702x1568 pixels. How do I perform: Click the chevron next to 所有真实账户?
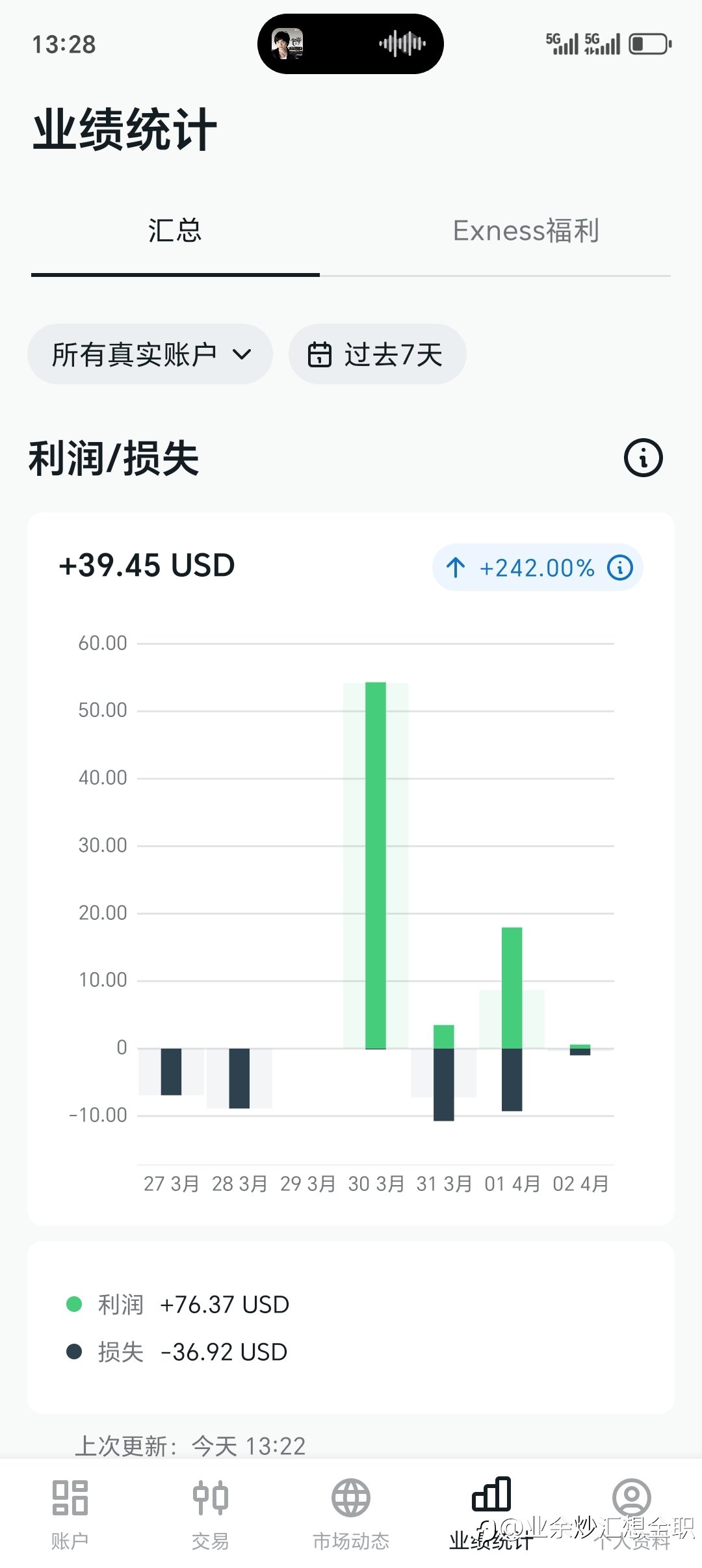(242, 354)
